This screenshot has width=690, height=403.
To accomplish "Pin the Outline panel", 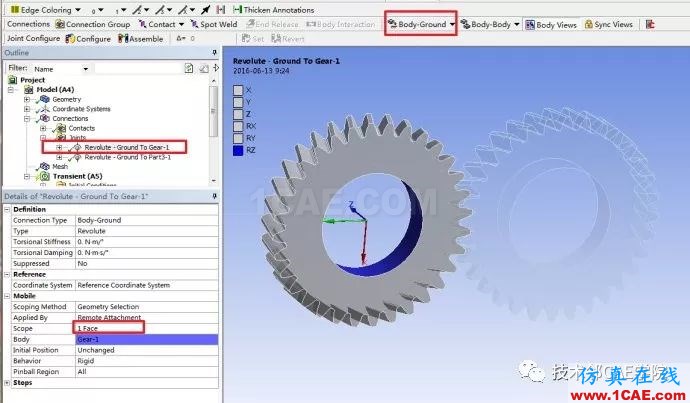I will click(x=214, y=53).
